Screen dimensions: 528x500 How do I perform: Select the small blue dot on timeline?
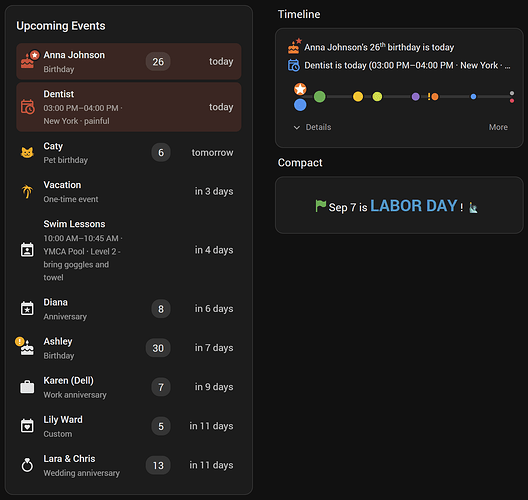[x=473, y=97]
